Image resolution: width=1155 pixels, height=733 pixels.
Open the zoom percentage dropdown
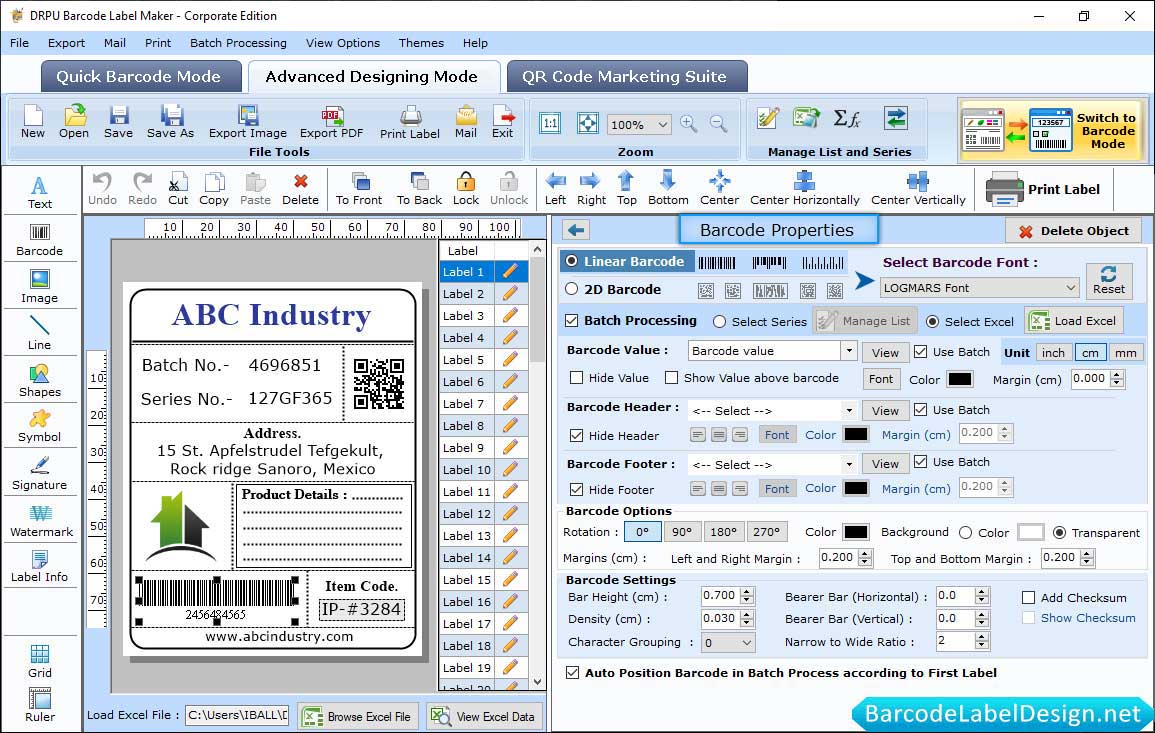click(662, 124)
